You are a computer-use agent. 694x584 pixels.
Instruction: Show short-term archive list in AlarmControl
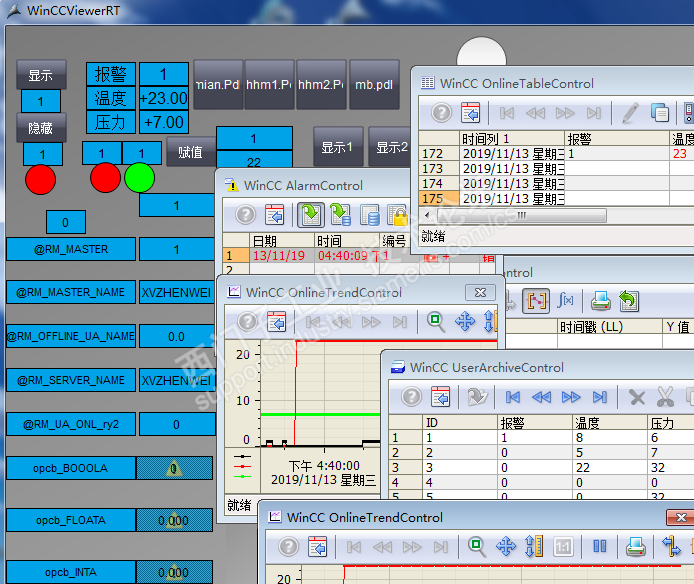pos(340,215)
